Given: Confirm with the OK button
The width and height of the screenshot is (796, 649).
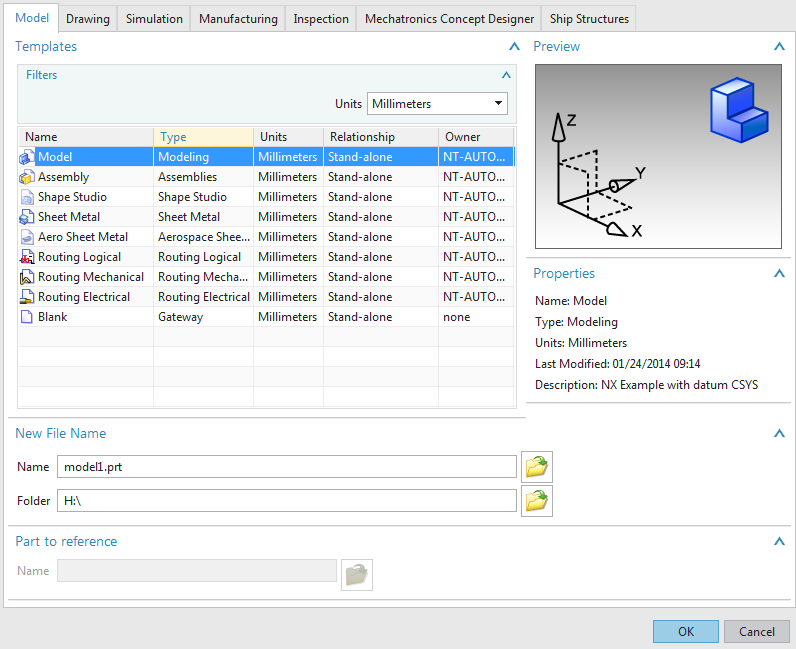Looking at the screenshot, I should [x=686, y=631].
